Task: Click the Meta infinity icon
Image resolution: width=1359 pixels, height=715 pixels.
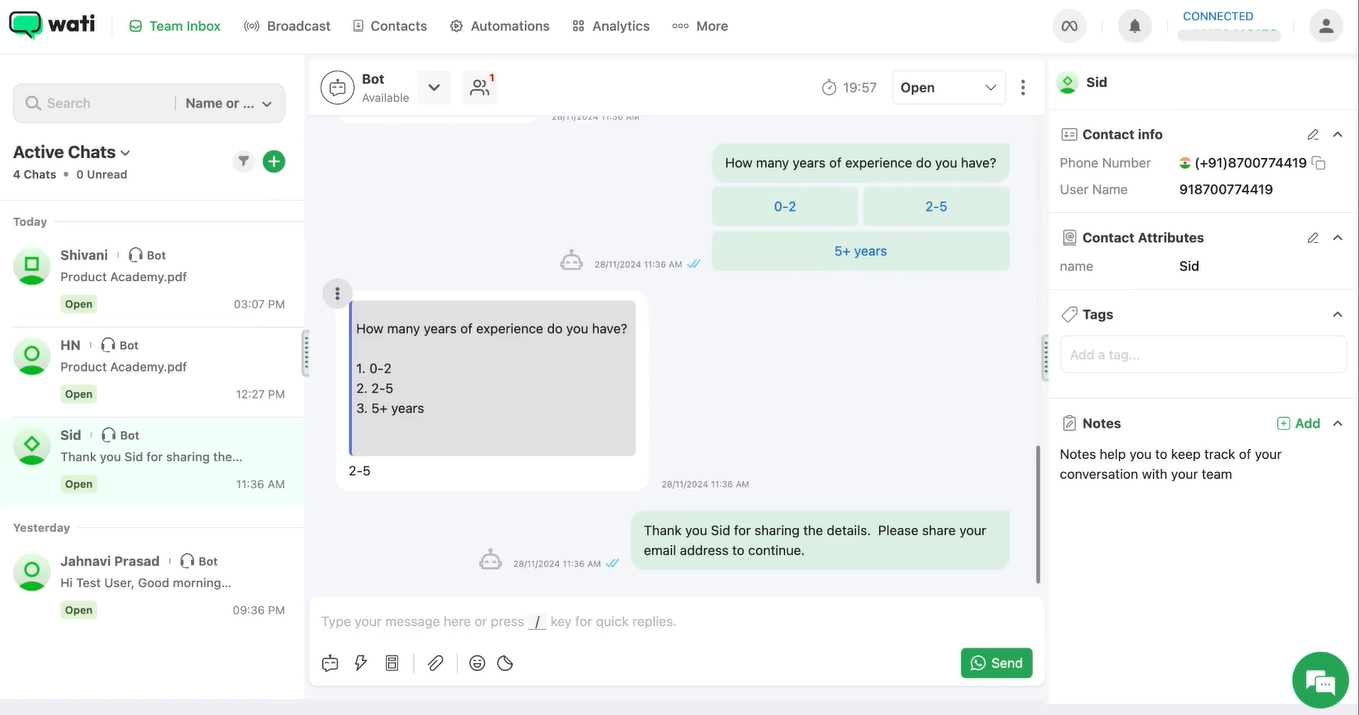Action: click(x=1069, y=26)
